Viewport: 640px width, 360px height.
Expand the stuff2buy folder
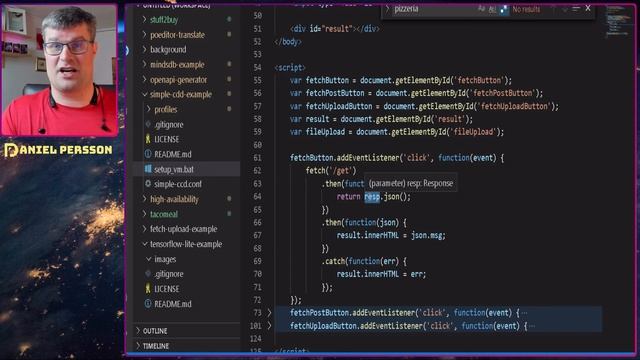point(144,19)
